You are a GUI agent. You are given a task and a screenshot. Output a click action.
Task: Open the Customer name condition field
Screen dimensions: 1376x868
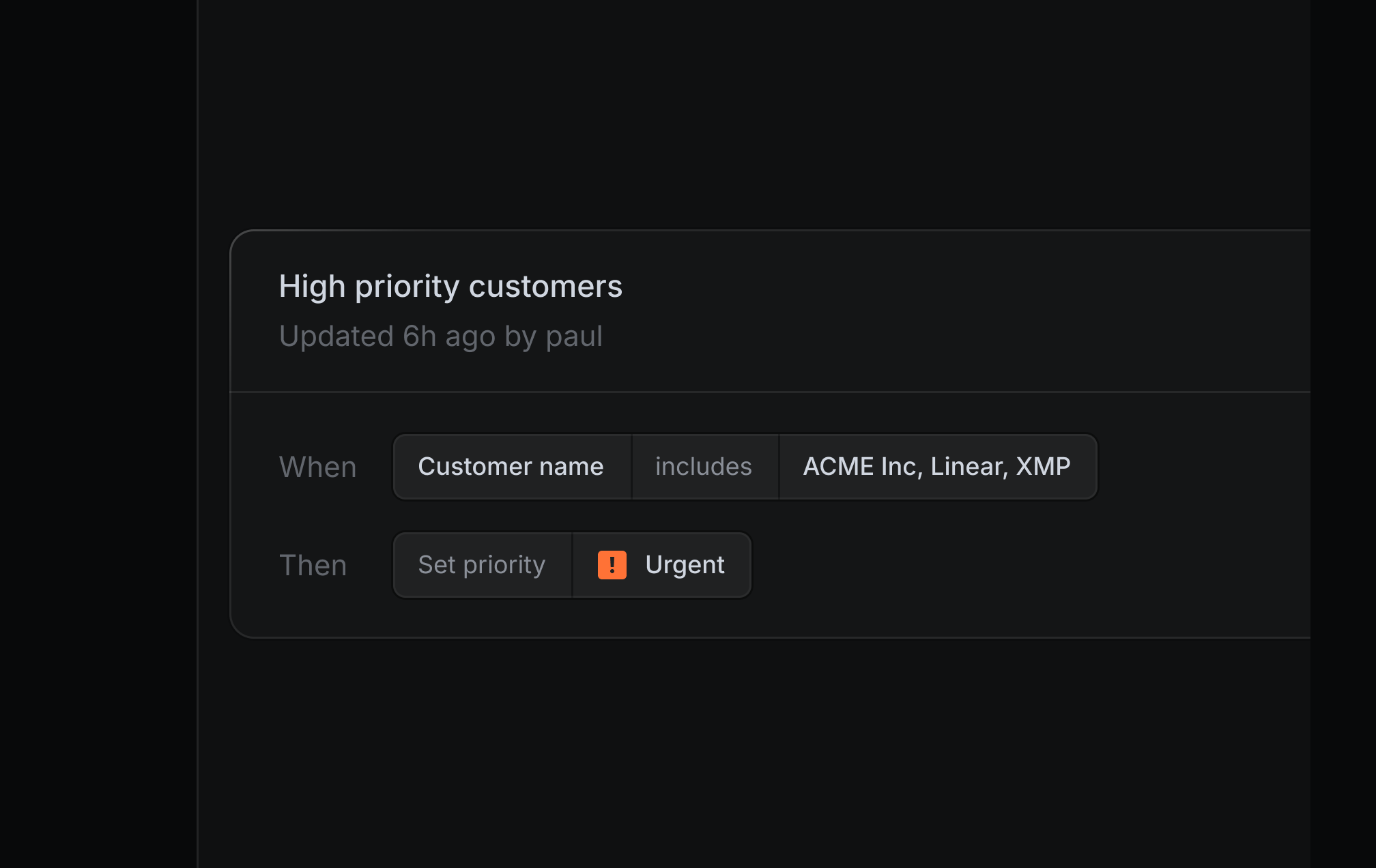pyautogui.click(x=511, y=467)
